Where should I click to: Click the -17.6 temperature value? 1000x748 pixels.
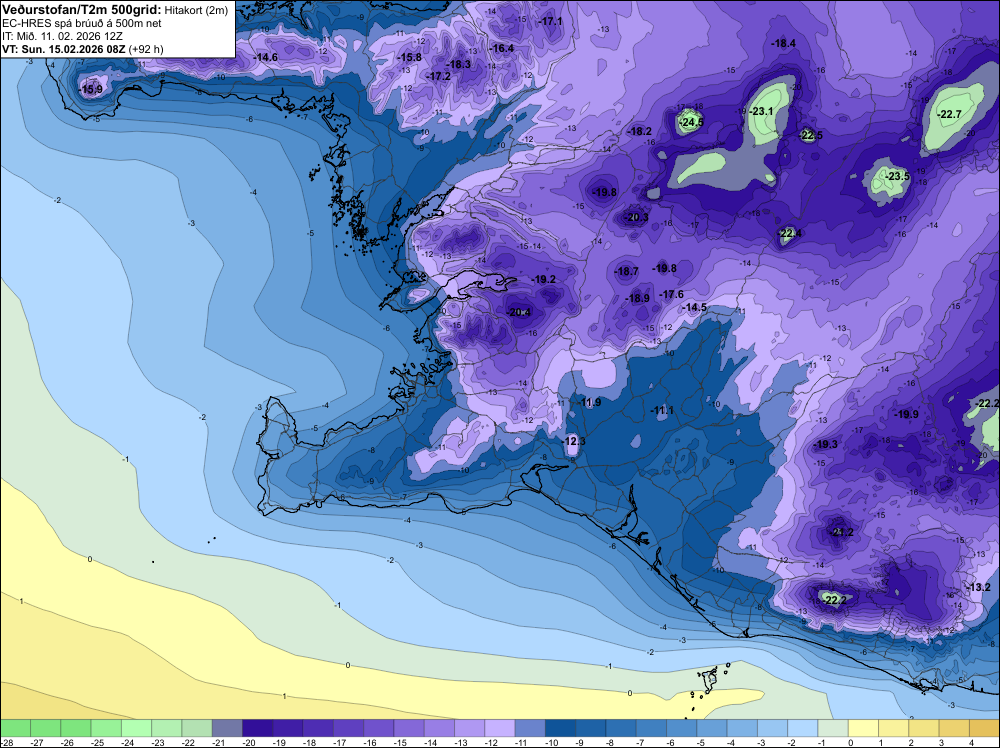click(672, 294)
